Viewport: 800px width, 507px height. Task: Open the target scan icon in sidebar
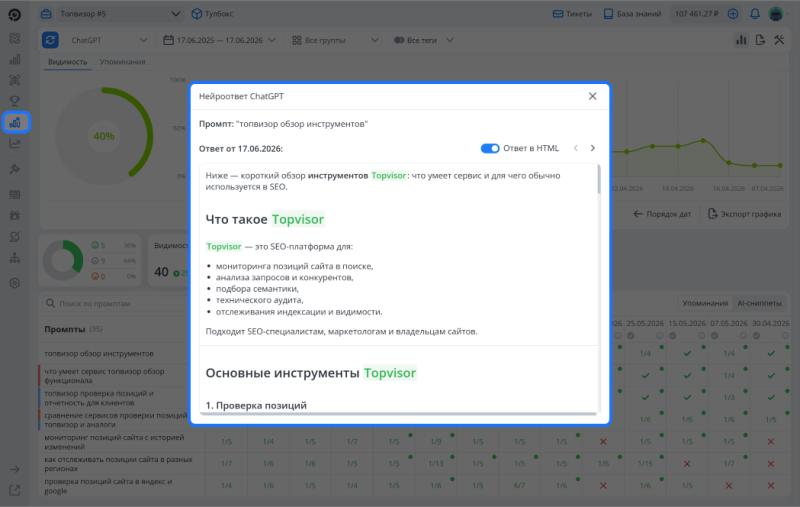(x=15, y=80)
